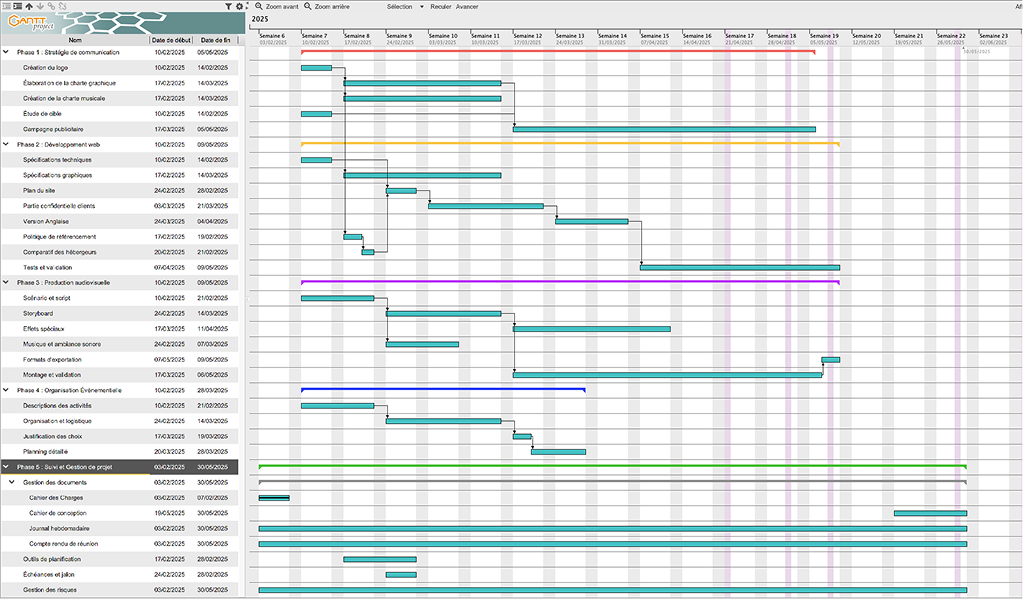Click the link tasks chain icon
1023x599 pixels.
[52, 6]
